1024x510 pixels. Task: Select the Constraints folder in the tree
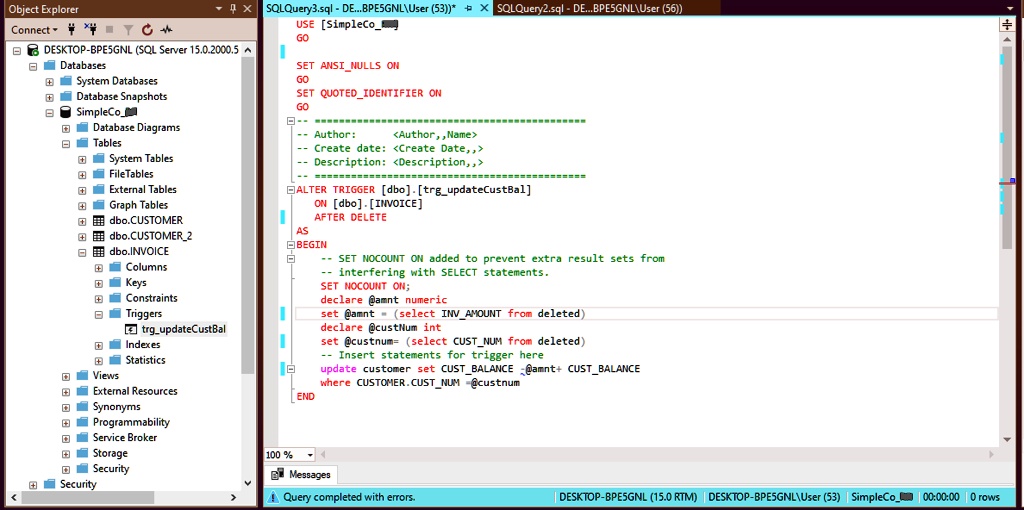[x=143, y=298]
